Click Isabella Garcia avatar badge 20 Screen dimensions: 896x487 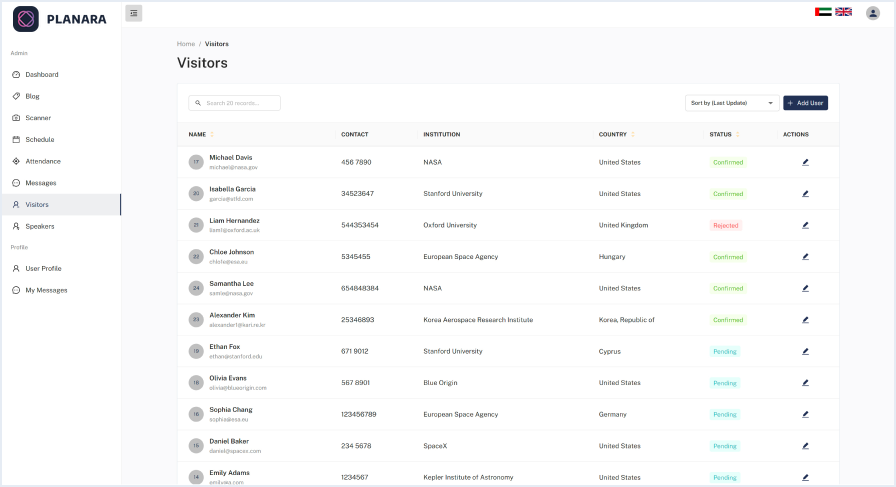point(196,194)
